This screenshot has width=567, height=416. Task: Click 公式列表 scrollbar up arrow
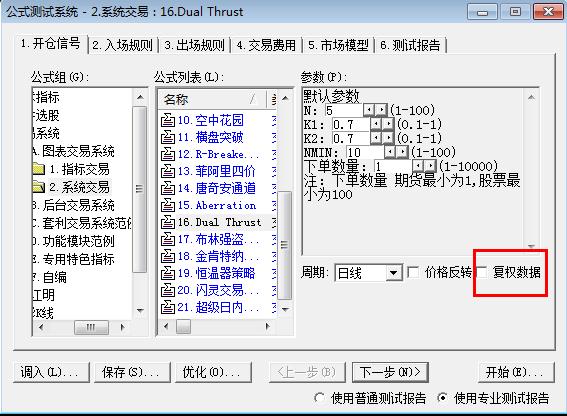point(285,98)
